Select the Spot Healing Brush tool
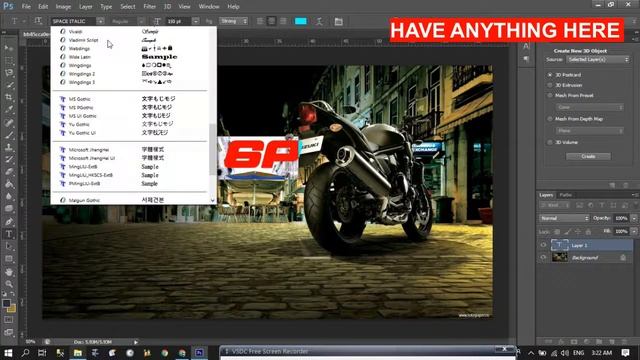This screenshot has height=360, width=640. [9, 122]
